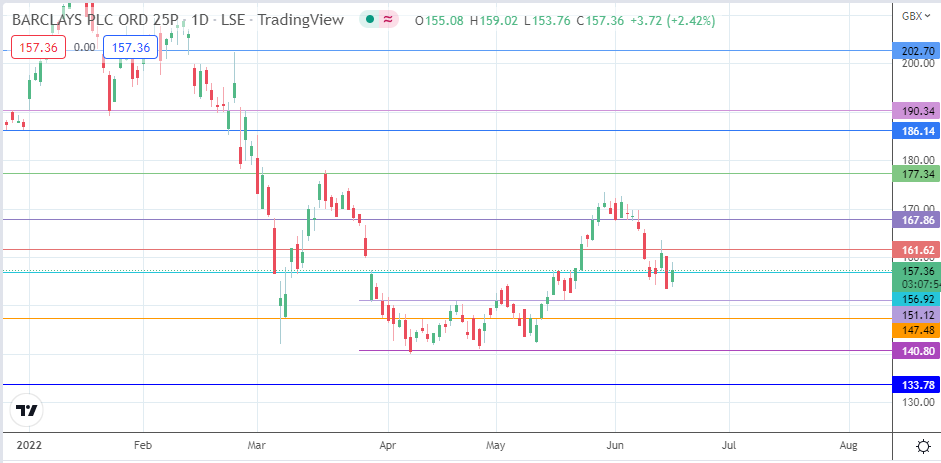The image size is (941, 463).
Task: Select the 190.34 price line label
Action: [916, 110]
